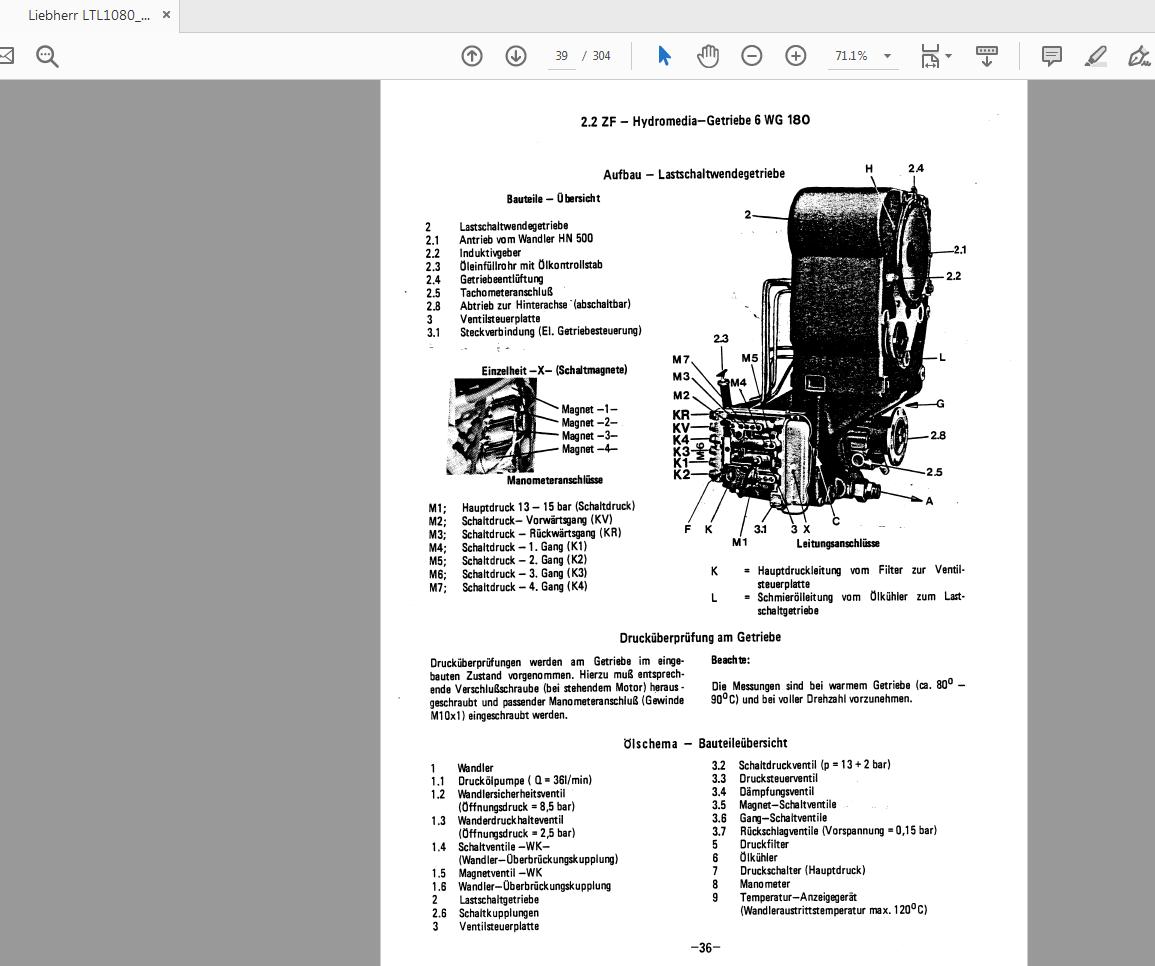Zoom in on the document
1155x966 pixels.
(795, 56)
